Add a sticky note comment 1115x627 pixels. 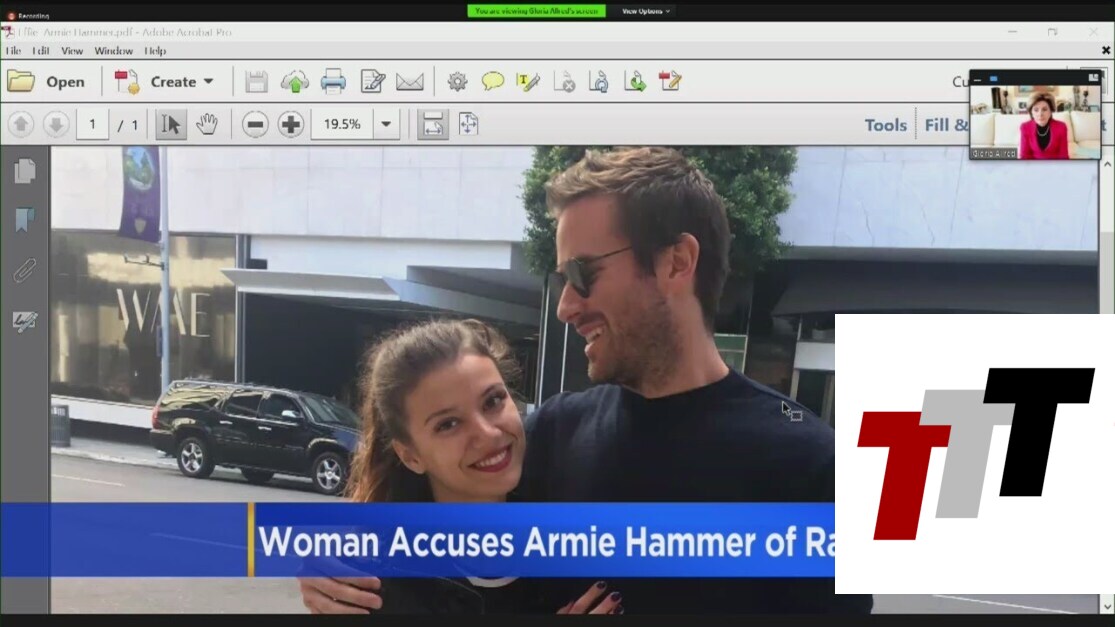(492, 81)
